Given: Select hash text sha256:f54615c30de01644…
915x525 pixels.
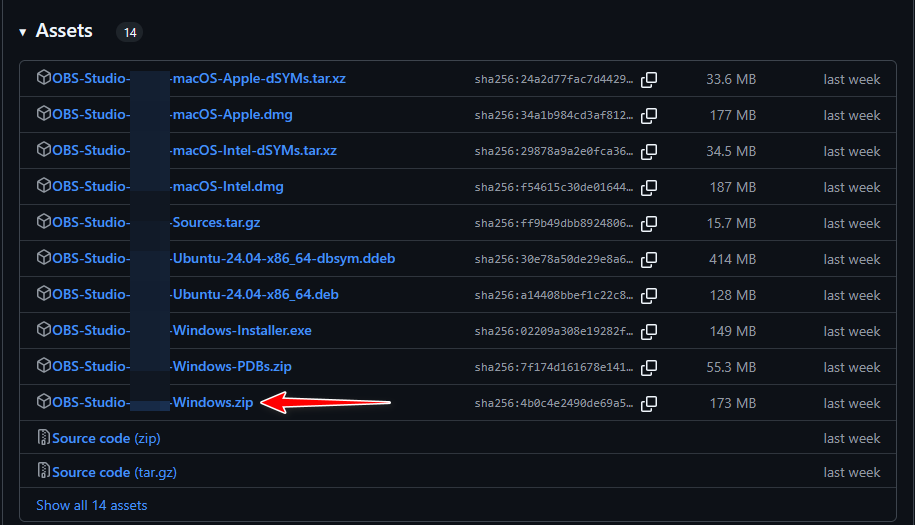Looking at the screenshot, I should (554, 187).
